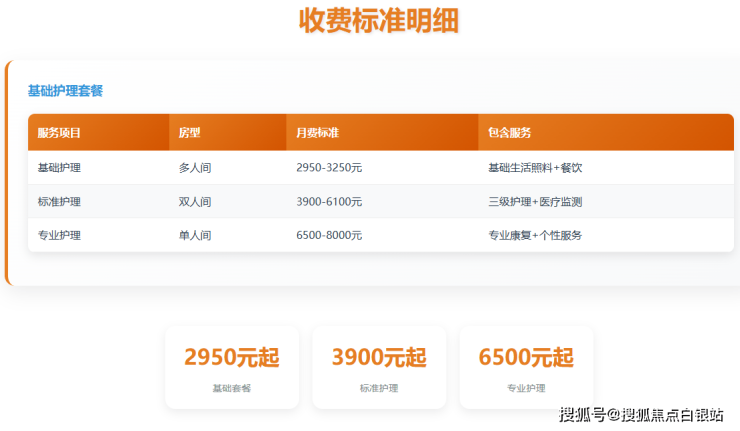Screen dimensions: 740x431
Task: Select the 2950-3250元 price cell
Action: (x=329, y=168)
